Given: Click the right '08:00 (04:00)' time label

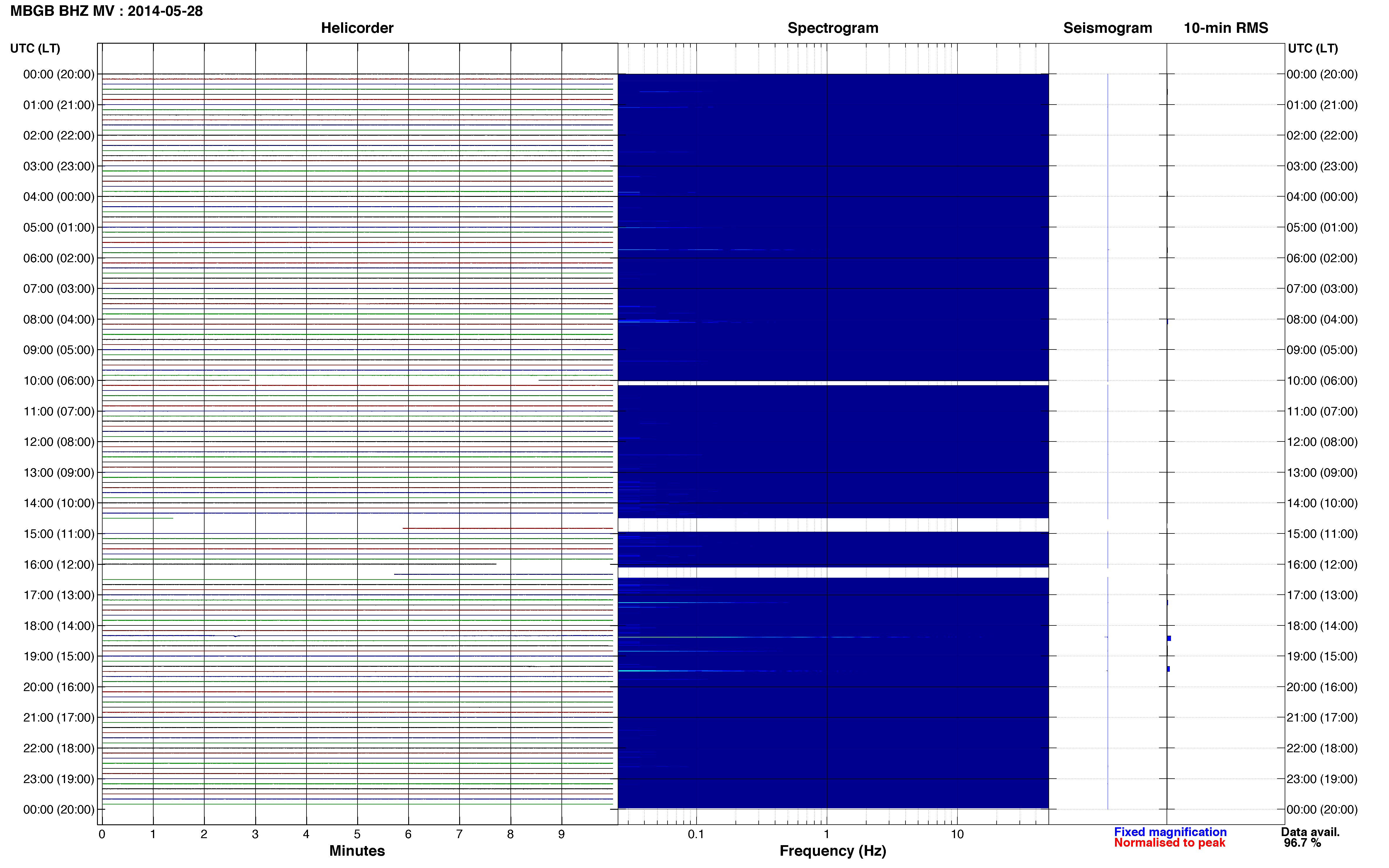Looking at the screenshot, I should click(x=1322, y=319).
